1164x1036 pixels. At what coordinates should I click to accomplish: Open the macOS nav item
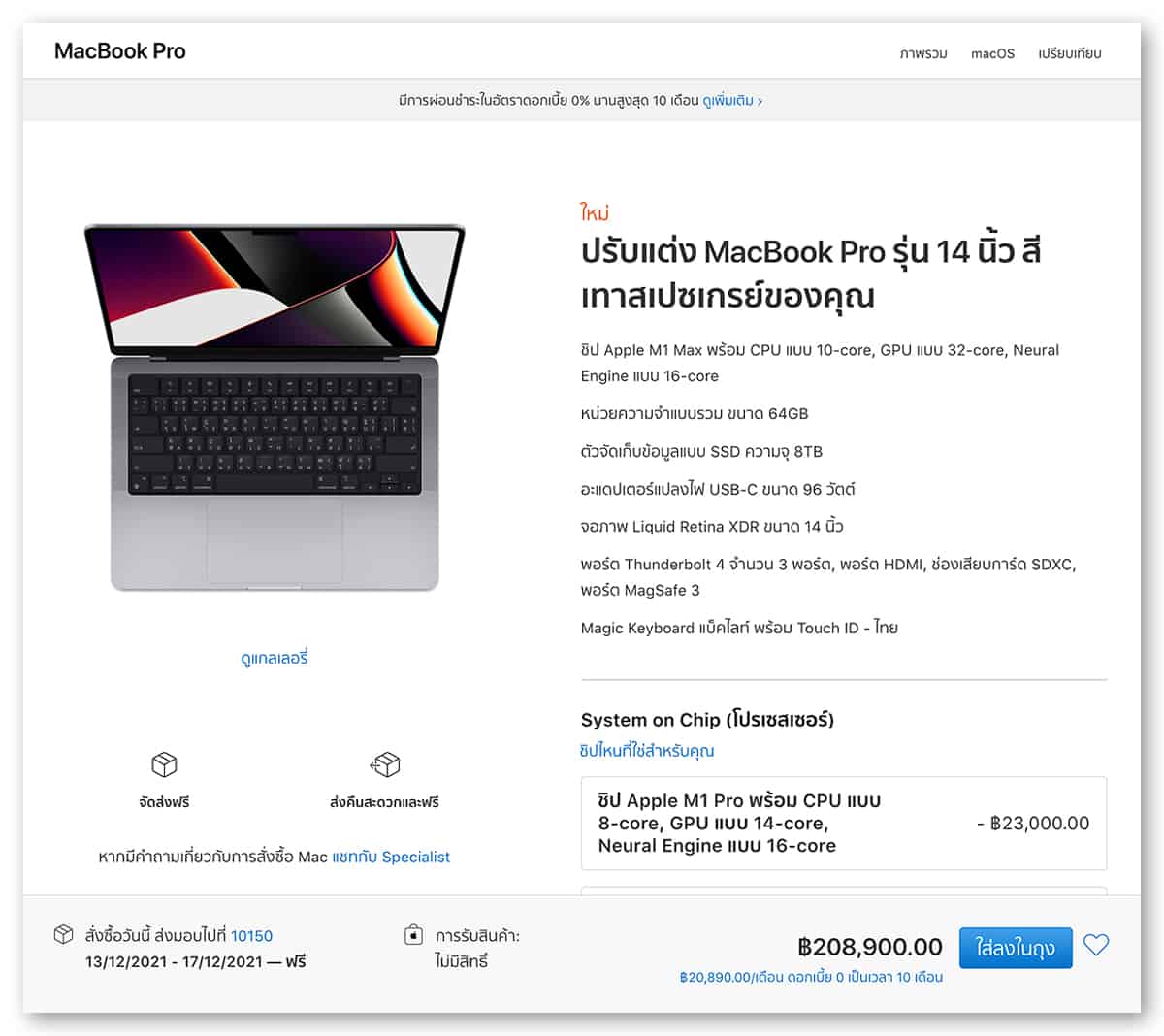[992, 53]
